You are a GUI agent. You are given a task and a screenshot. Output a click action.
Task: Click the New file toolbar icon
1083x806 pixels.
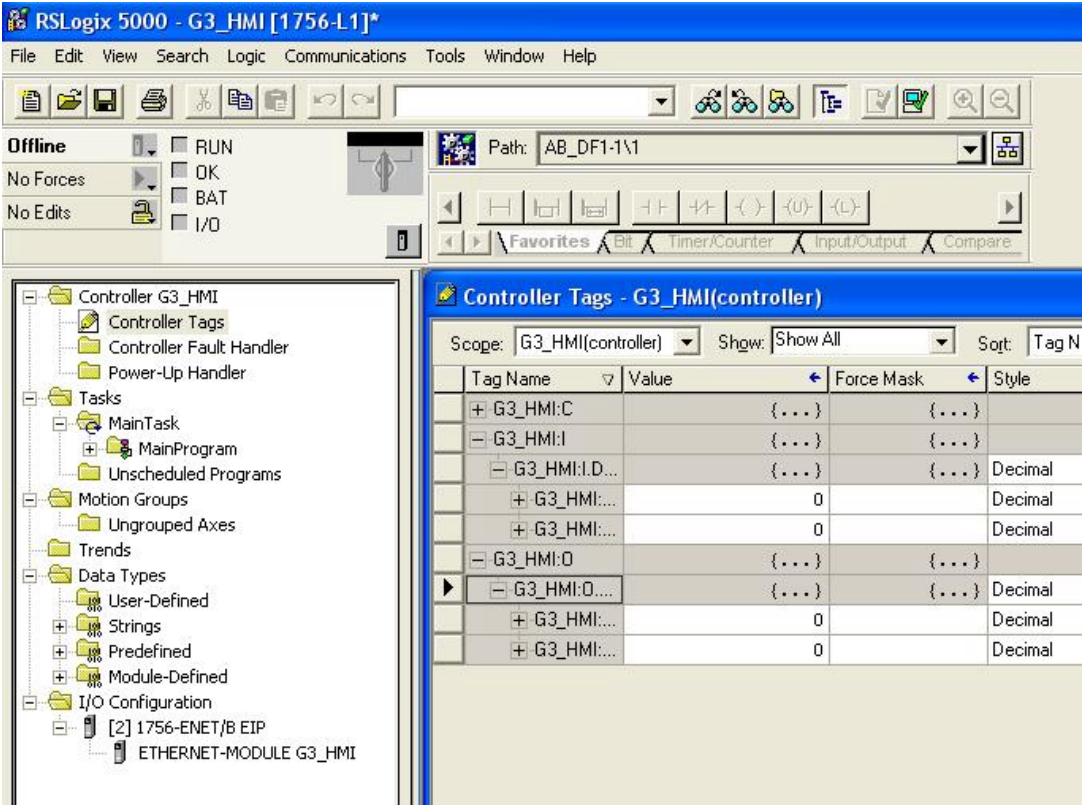click(x=30, y=102)
